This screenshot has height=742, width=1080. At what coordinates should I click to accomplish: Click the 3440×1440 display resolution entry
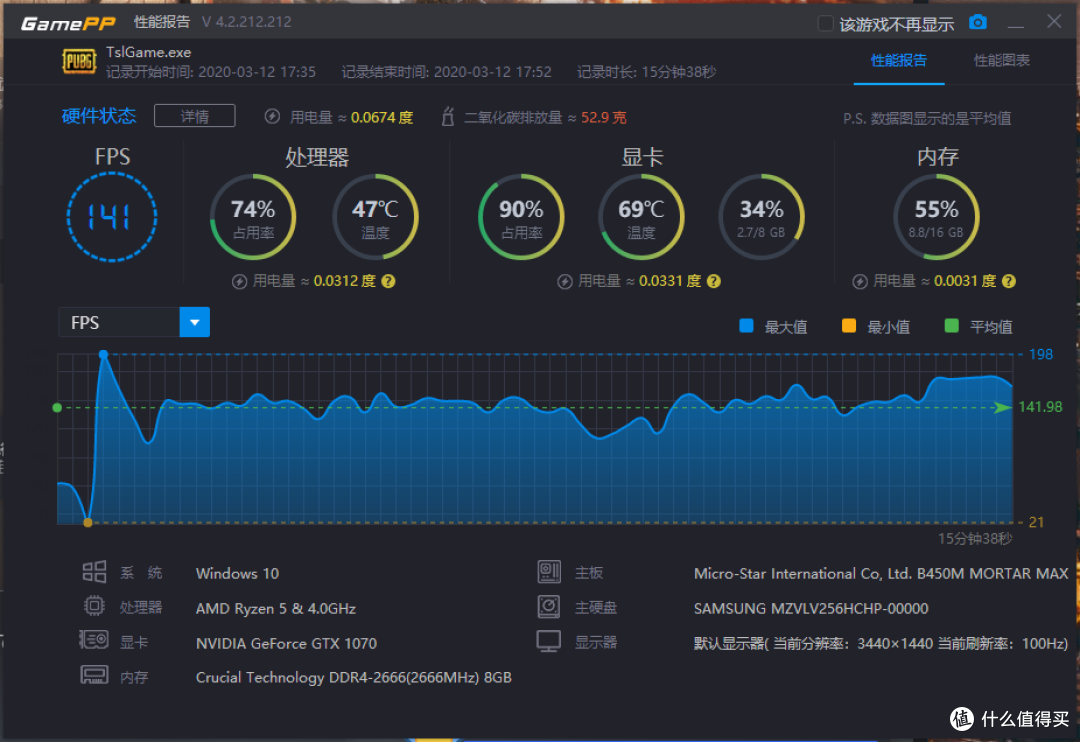[881, 643]
